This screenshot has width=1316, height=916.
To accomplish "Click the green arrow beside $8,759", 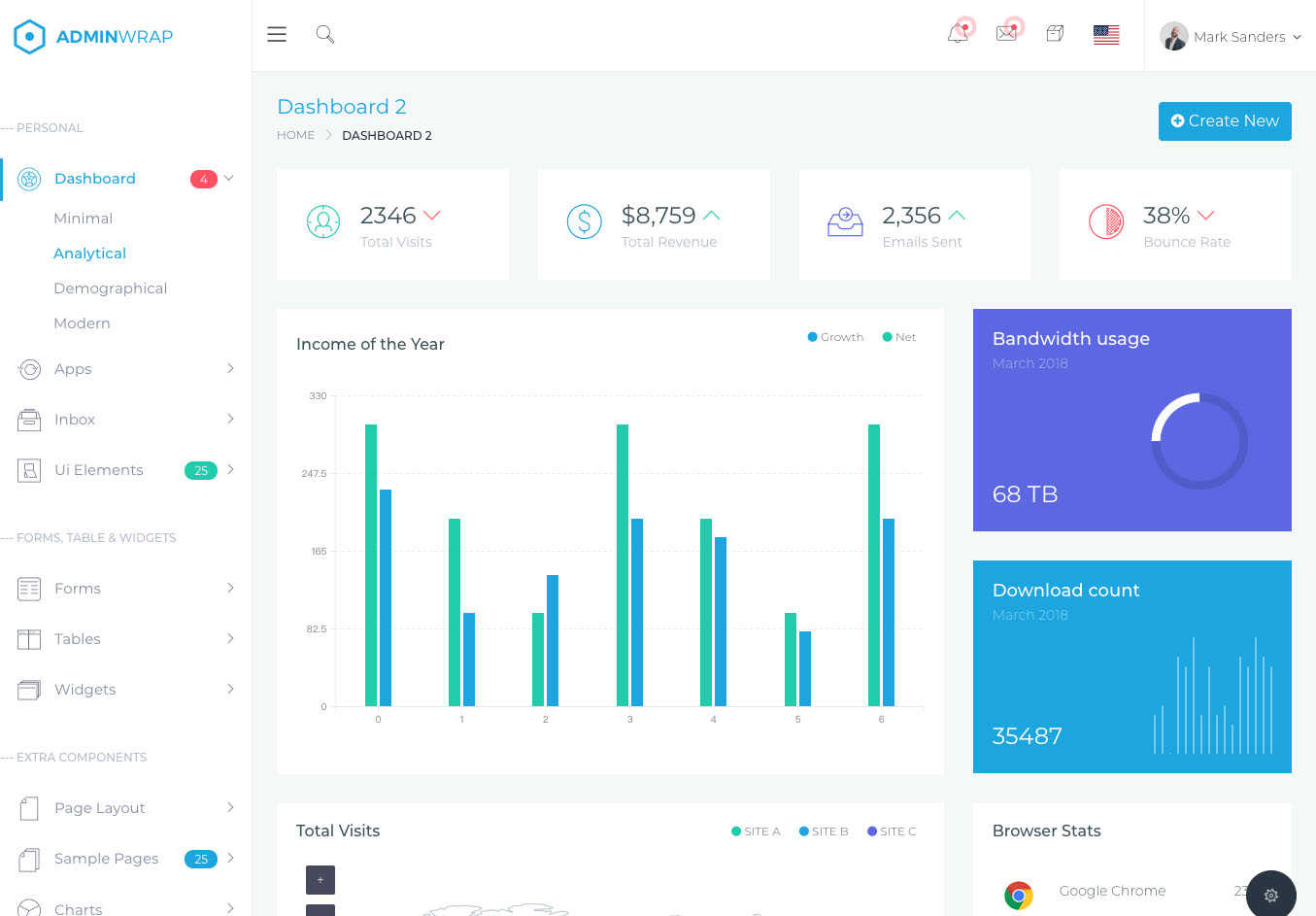I will click(712, 215).
